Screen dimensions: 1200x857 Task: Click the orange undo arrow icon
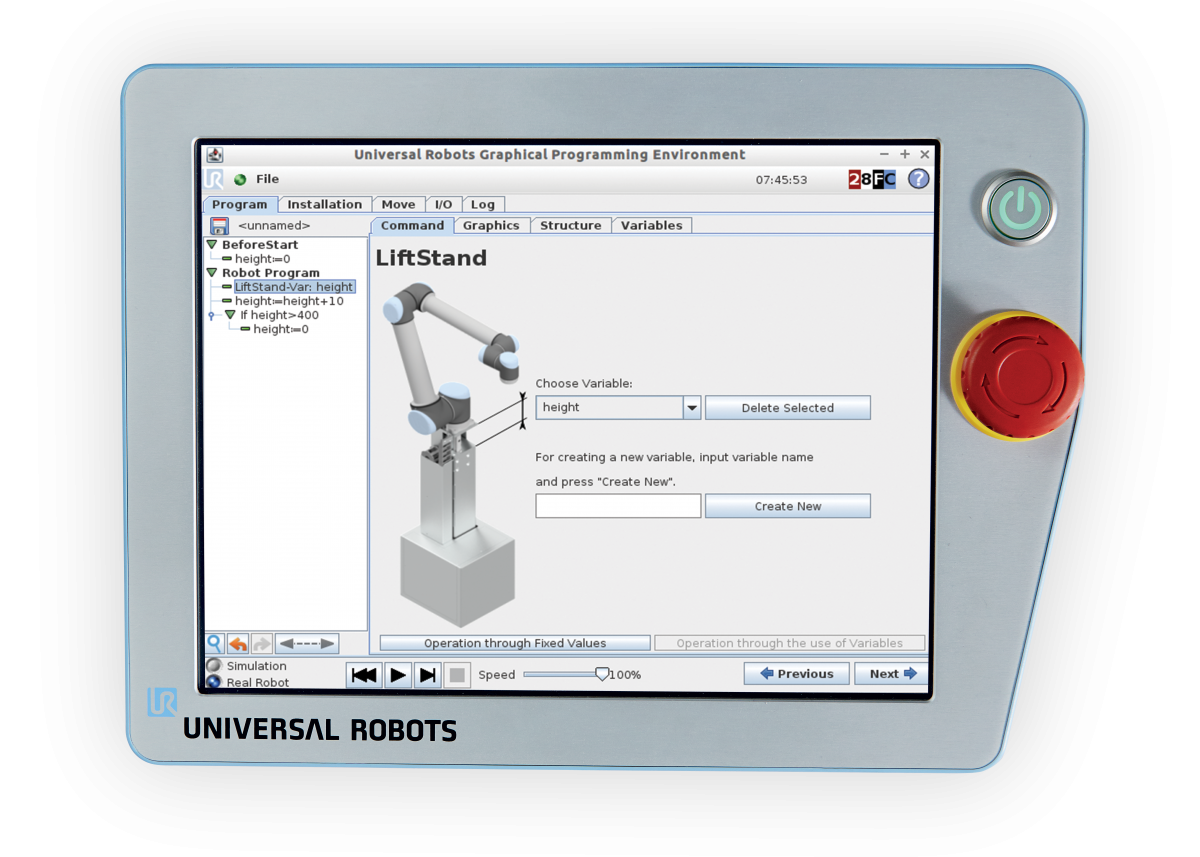tap(238, 643)
